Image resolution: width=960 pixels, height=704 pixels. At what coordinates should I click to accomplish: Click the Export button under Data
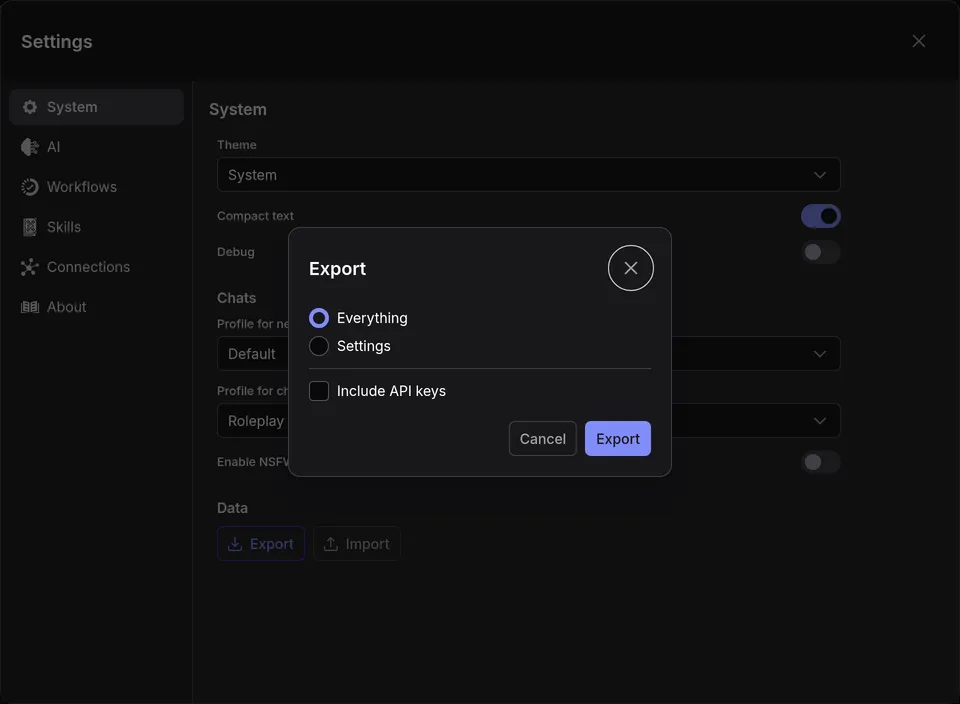tap(261, 544)
